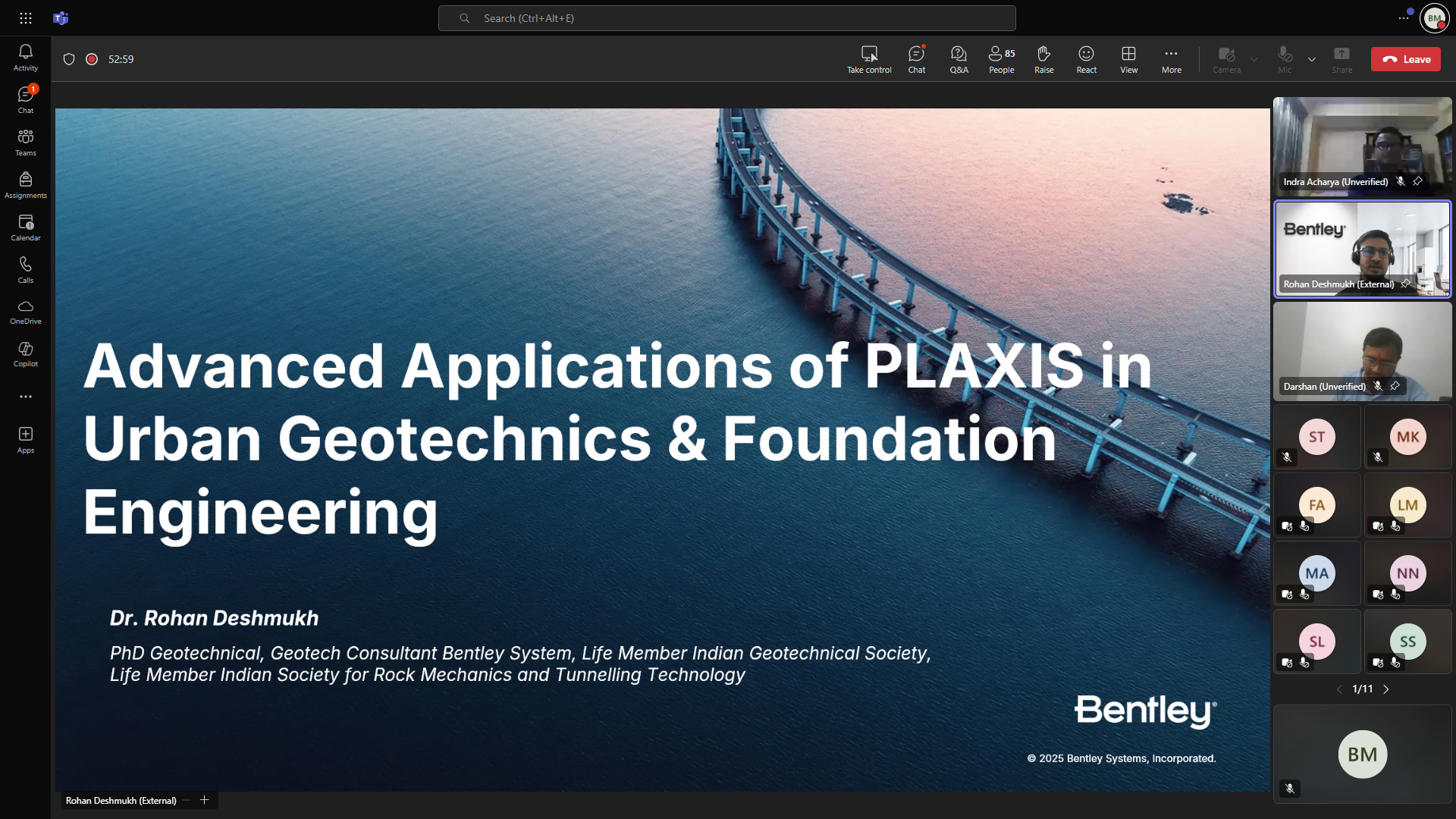Go to next participants page
Viewport: 1456px width, 819px height.
1386,689
